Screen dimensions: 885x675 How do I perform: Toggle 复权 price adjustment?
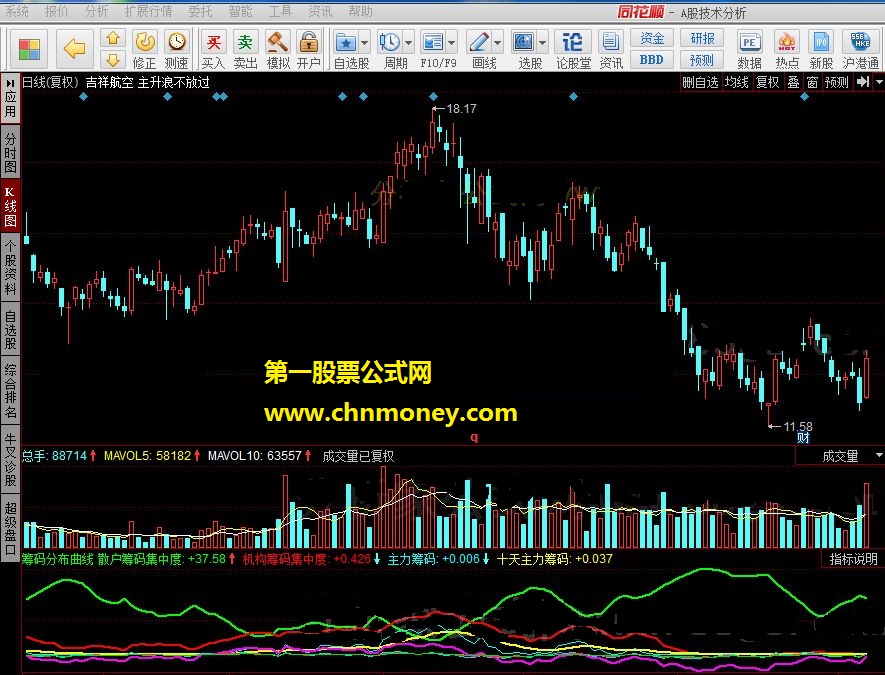(x=768, y=82)
